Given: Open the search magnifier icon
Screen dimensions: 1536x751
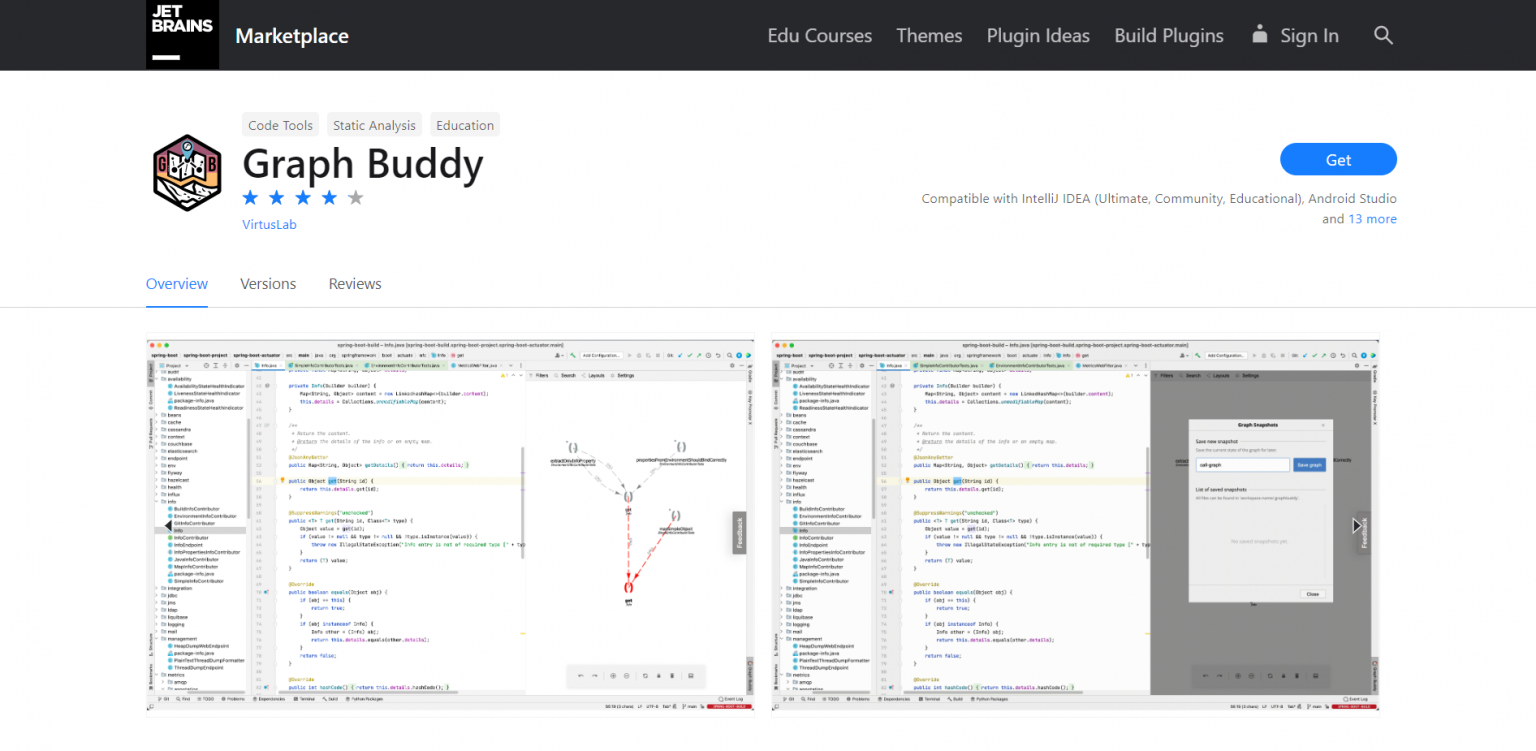Looking at the screenshot, I should 1384,35.
